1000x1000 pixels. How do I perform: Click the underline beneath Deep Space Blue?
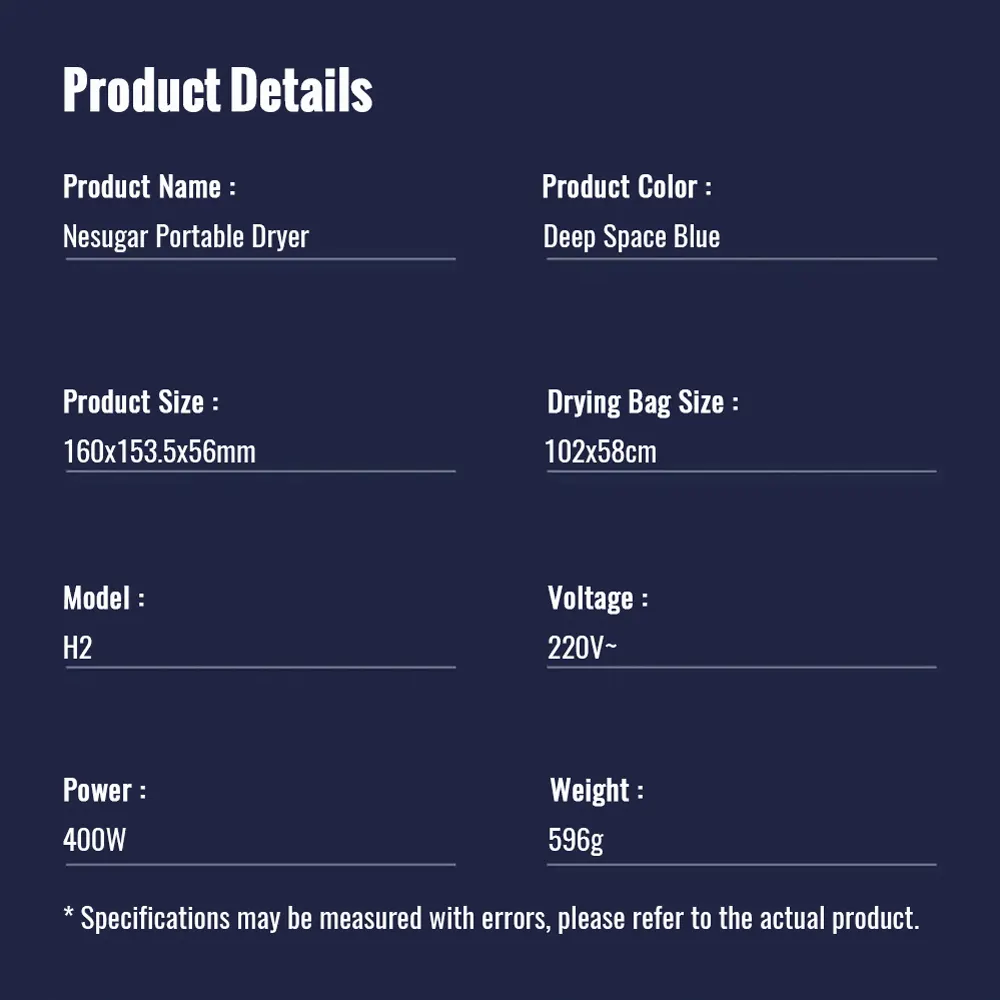coord(741,259)
